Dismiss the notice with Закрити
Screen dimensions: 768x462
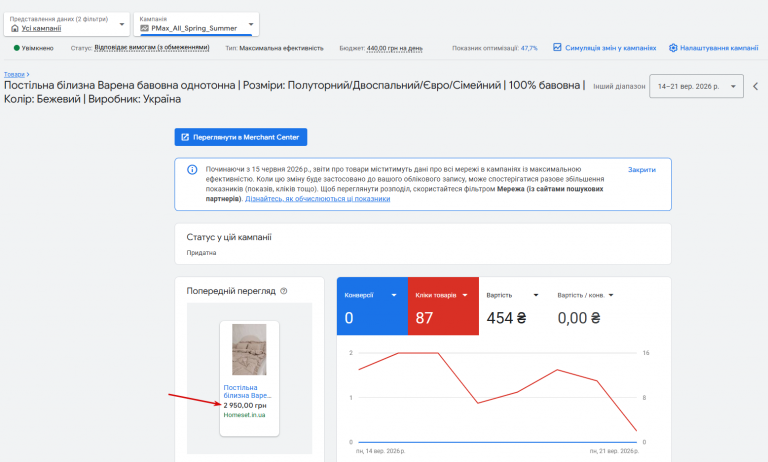[x=642, y=170]
